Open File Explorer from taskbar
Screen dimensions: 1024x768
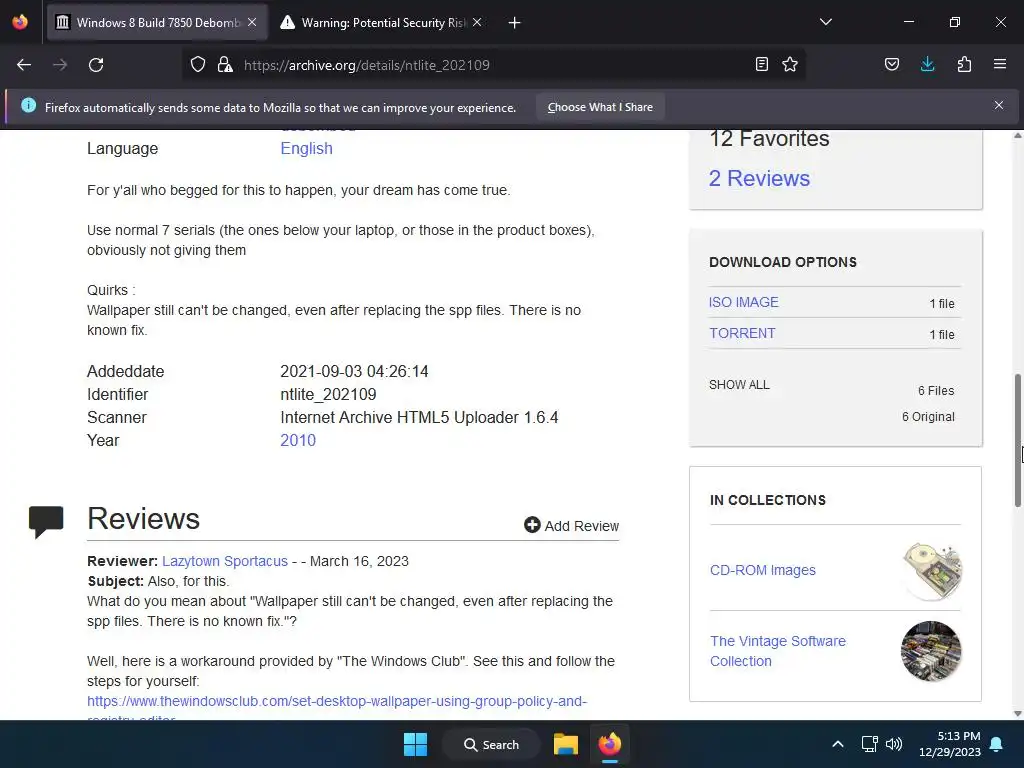(566, 744)
